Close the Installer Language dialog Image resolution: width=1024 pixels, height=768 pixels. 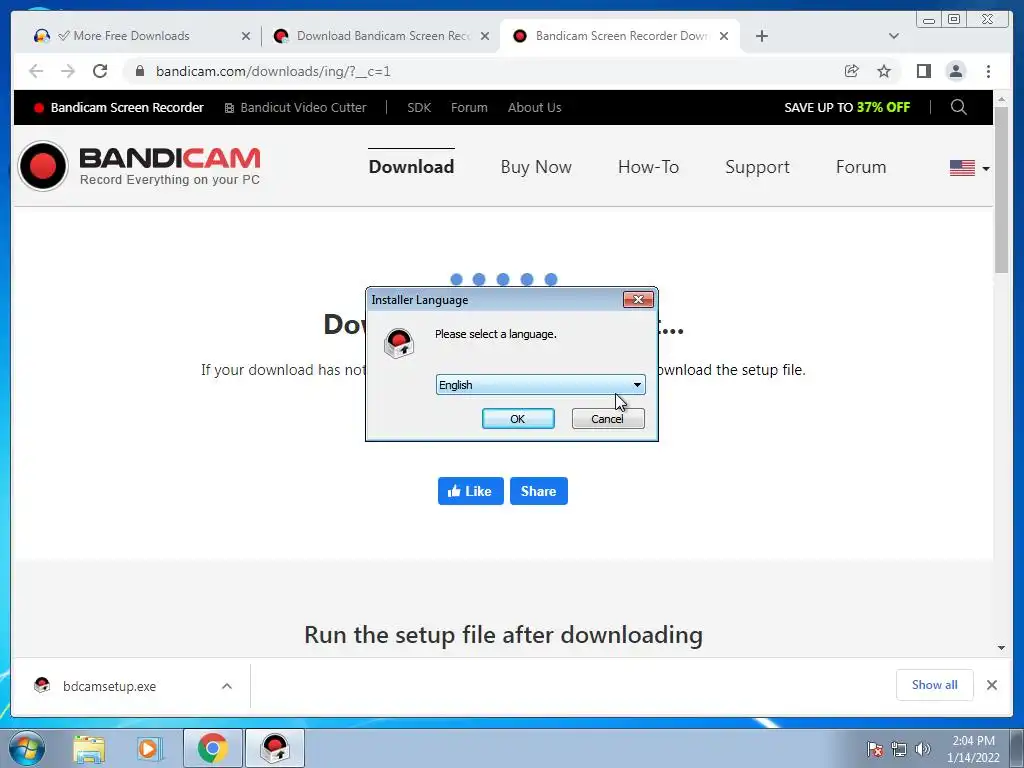pos(638,299)
